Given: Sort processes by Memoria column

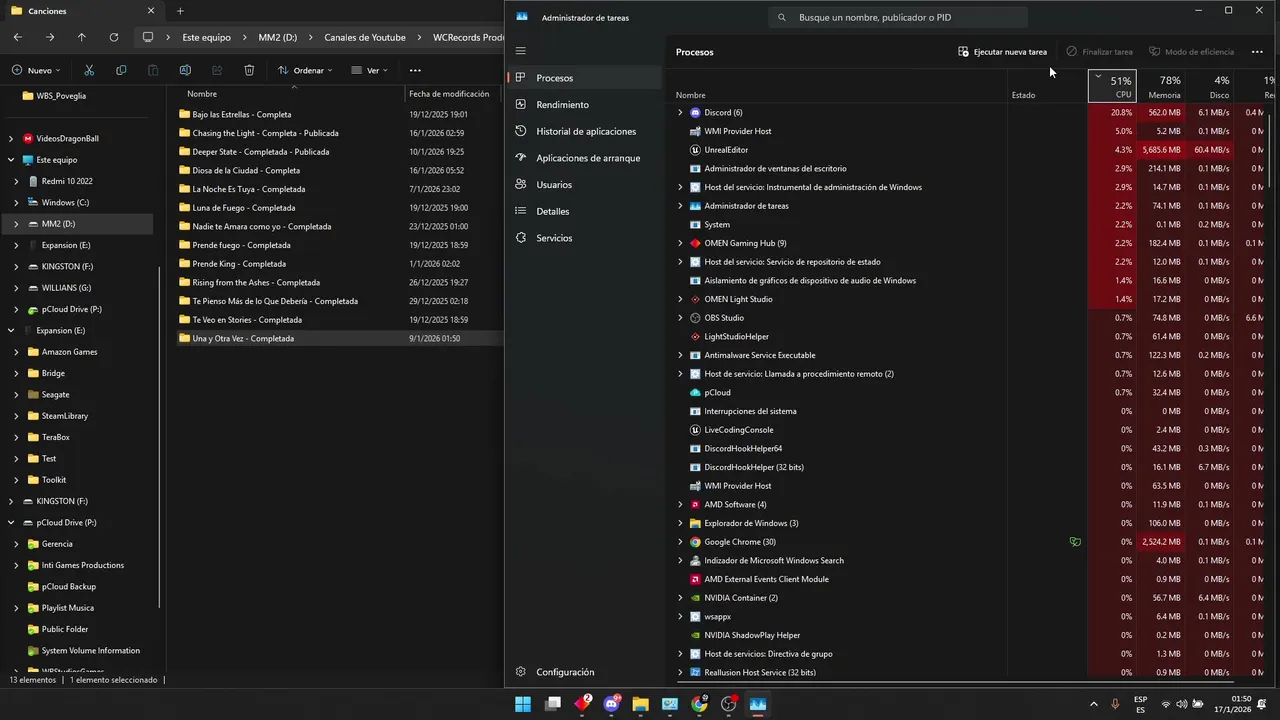Looking at the screenshot, I should tap(1162, 86).
